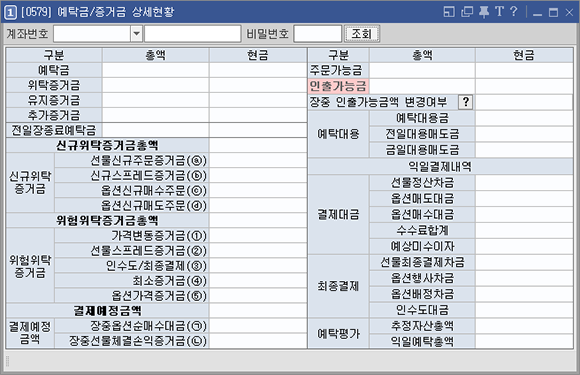Click the 비밀번호 input field
Viewport: 580px width, 375px height.
click(x=317, y=34)
